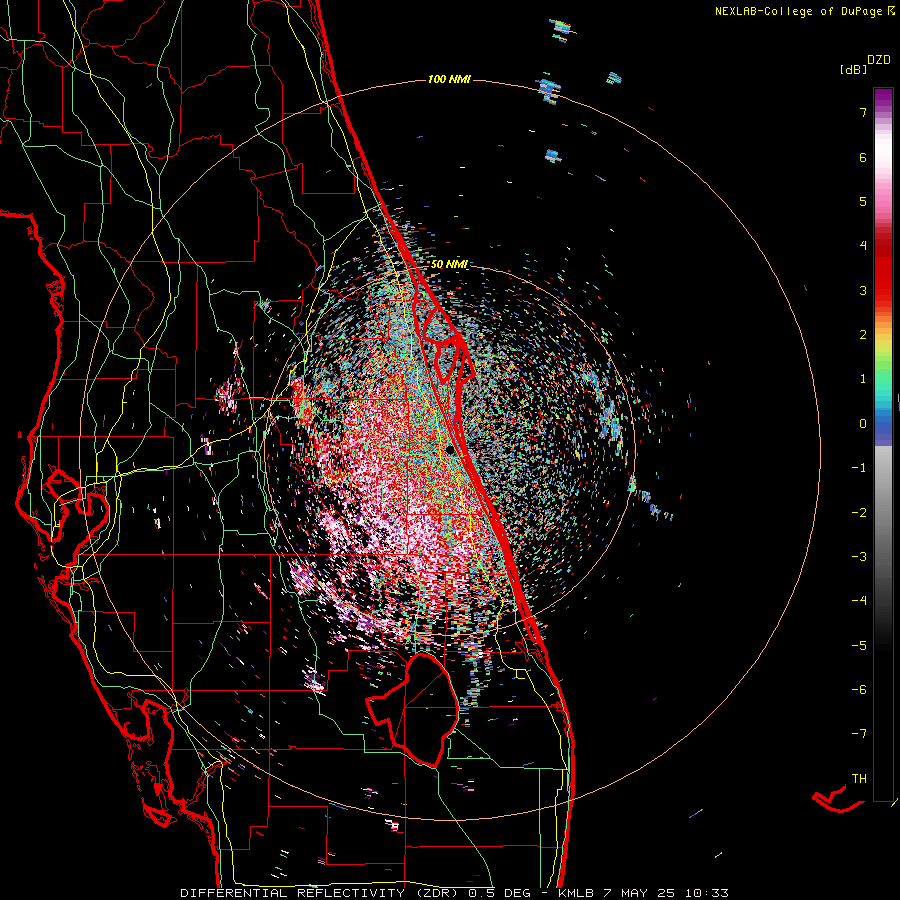The width and height of the screenshot is (900, 900).
Task: Choose the -2 dB scale label
Action: (x=859, y=513)
